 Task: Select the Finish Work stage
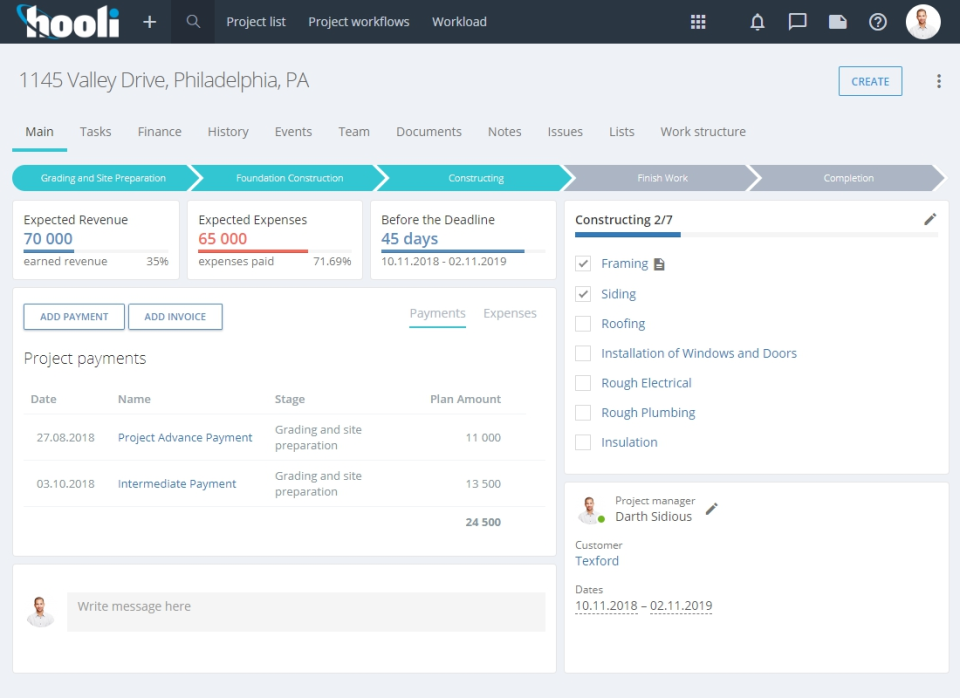click(x=662, y=178)
